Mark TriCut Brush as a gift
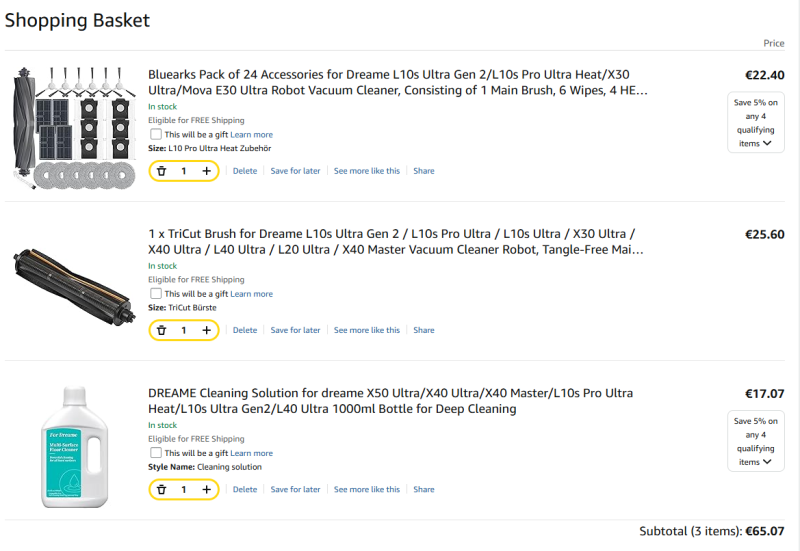Screen dimensions: 800x551 tap(156, 293)
